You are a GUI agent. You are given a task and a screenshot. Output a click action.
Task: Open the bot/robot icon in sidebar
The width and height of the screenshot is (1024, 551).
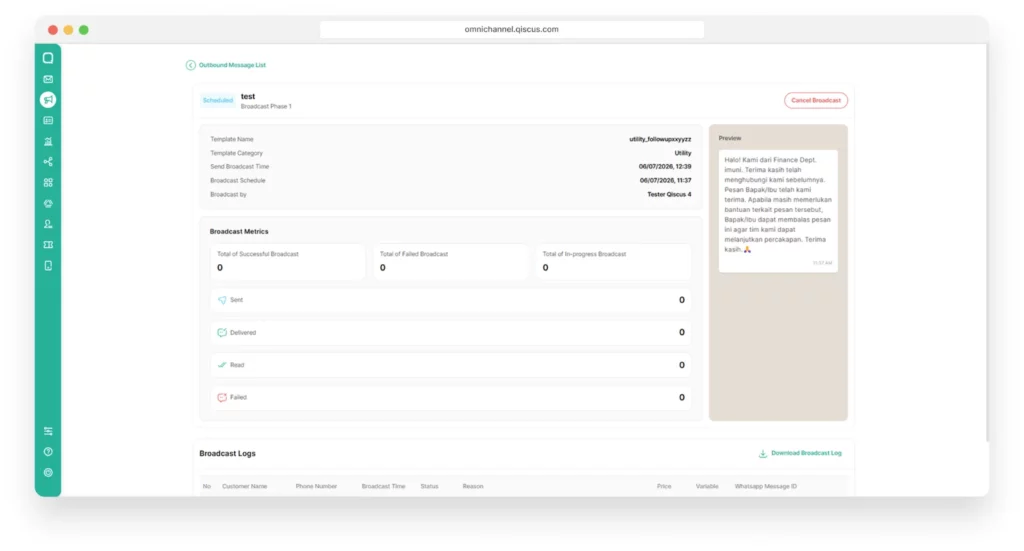point(48,204)
